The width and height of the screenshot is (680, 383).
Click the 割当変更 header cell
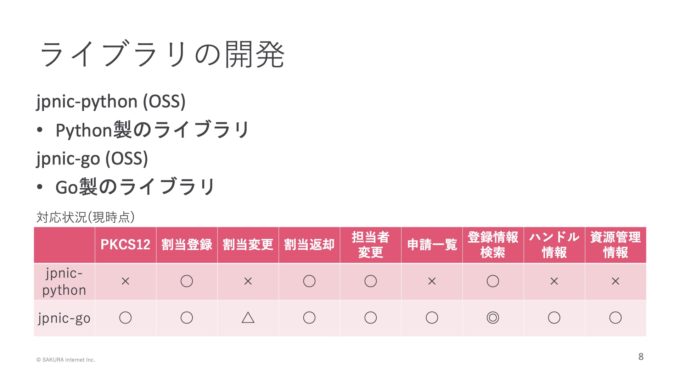(248, 245)
